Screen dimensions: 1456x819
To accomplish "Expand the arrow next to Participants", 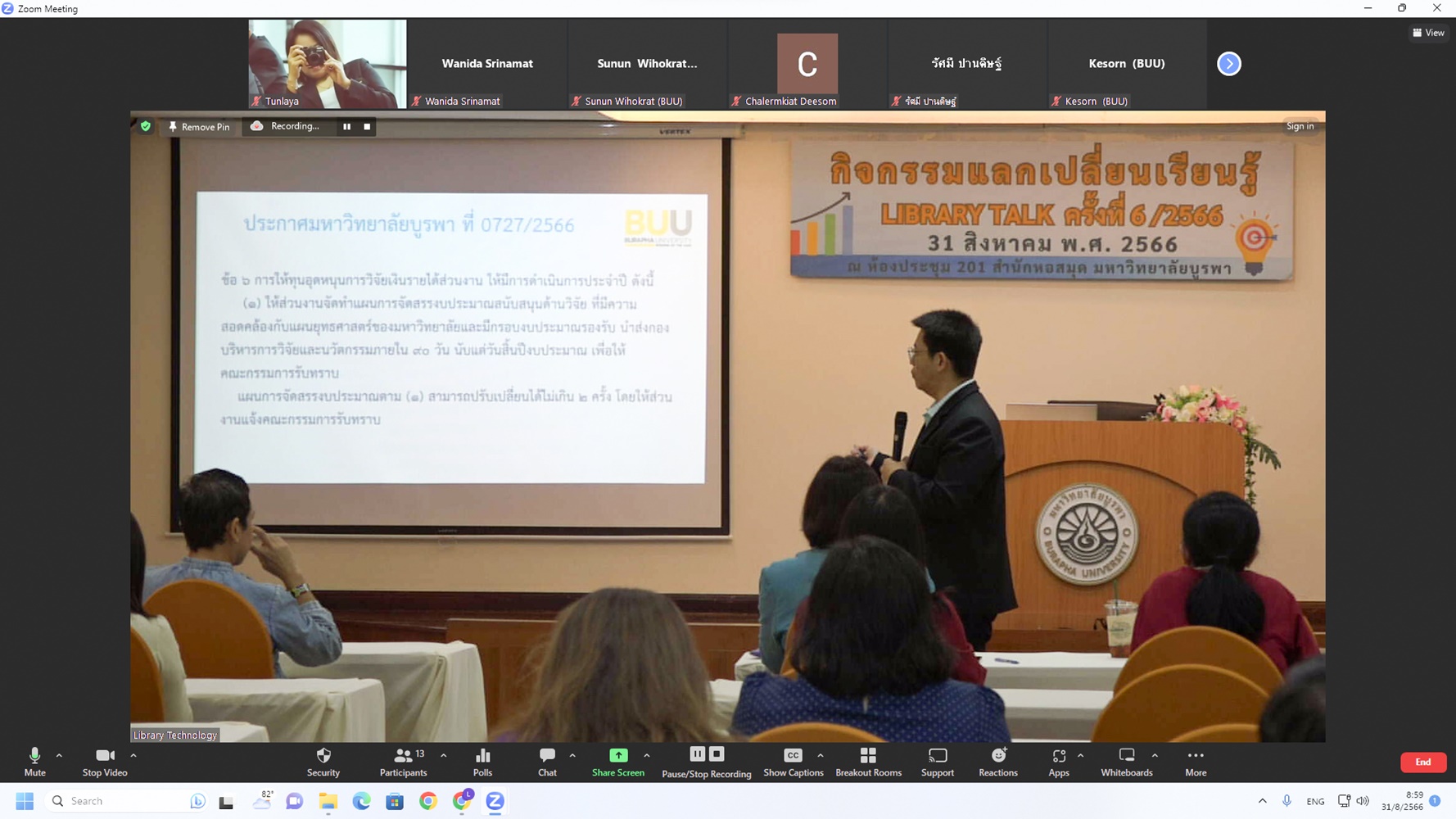I will [x=443, y=755].
